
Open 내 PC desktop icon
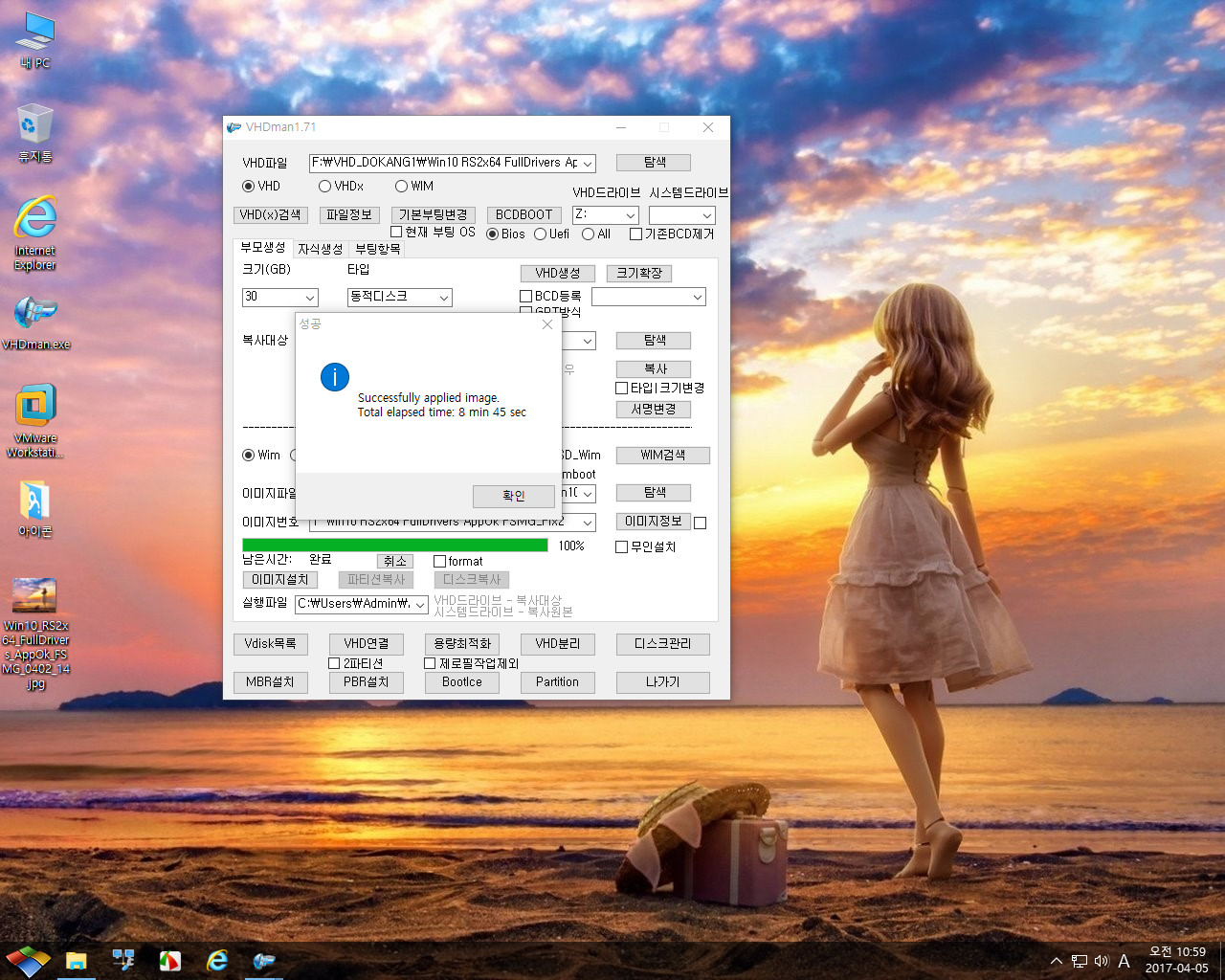[35, 40]
